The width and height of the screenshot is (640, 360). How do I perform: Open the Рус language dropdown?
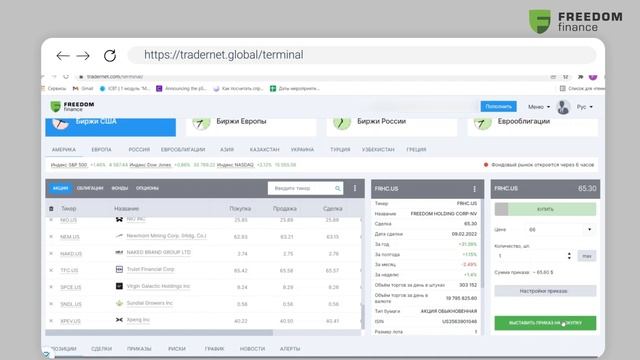tap(584, 107)
